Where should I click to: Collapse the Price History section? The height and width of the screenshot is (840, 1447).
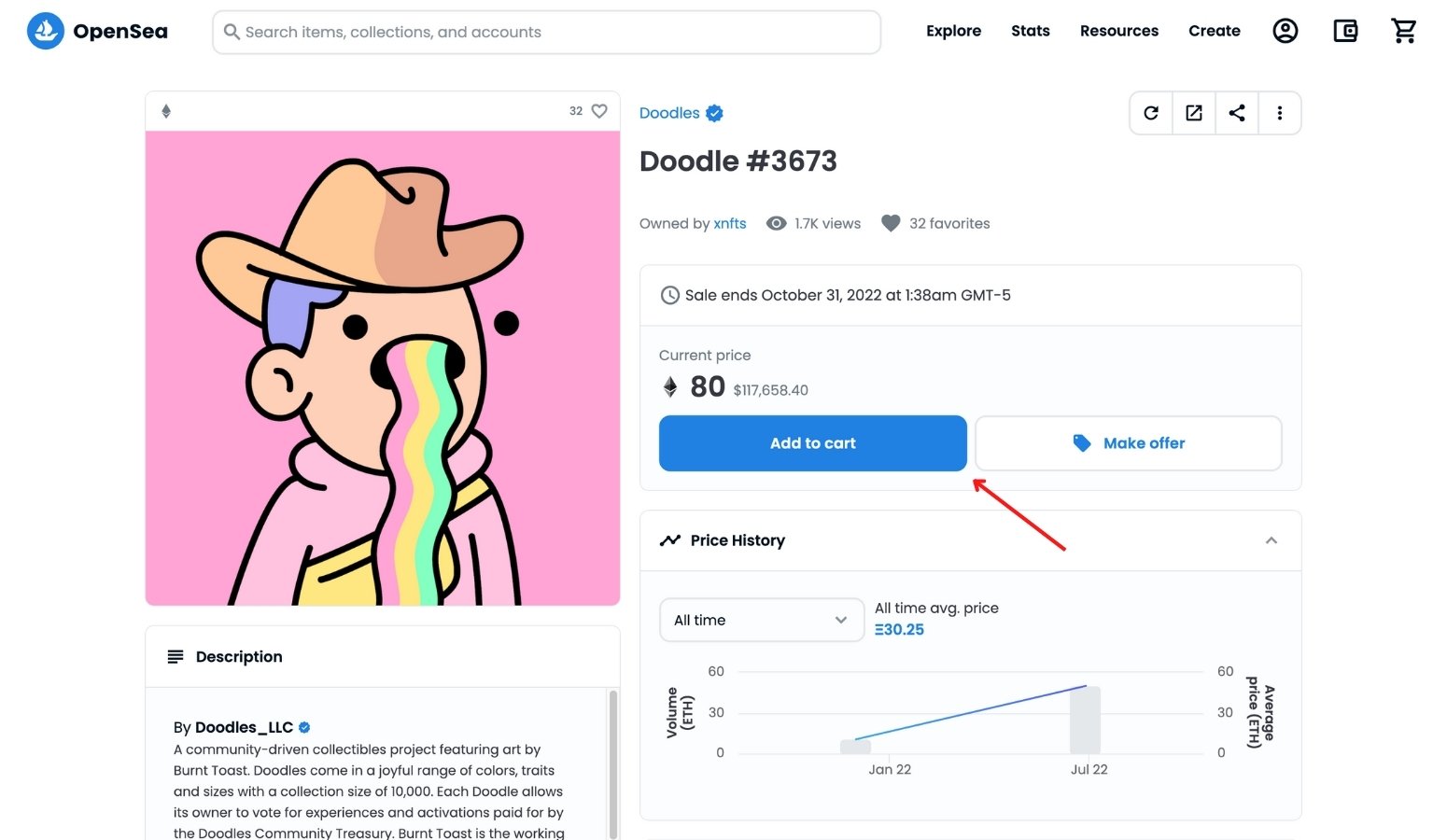[x=1271, y=540]
